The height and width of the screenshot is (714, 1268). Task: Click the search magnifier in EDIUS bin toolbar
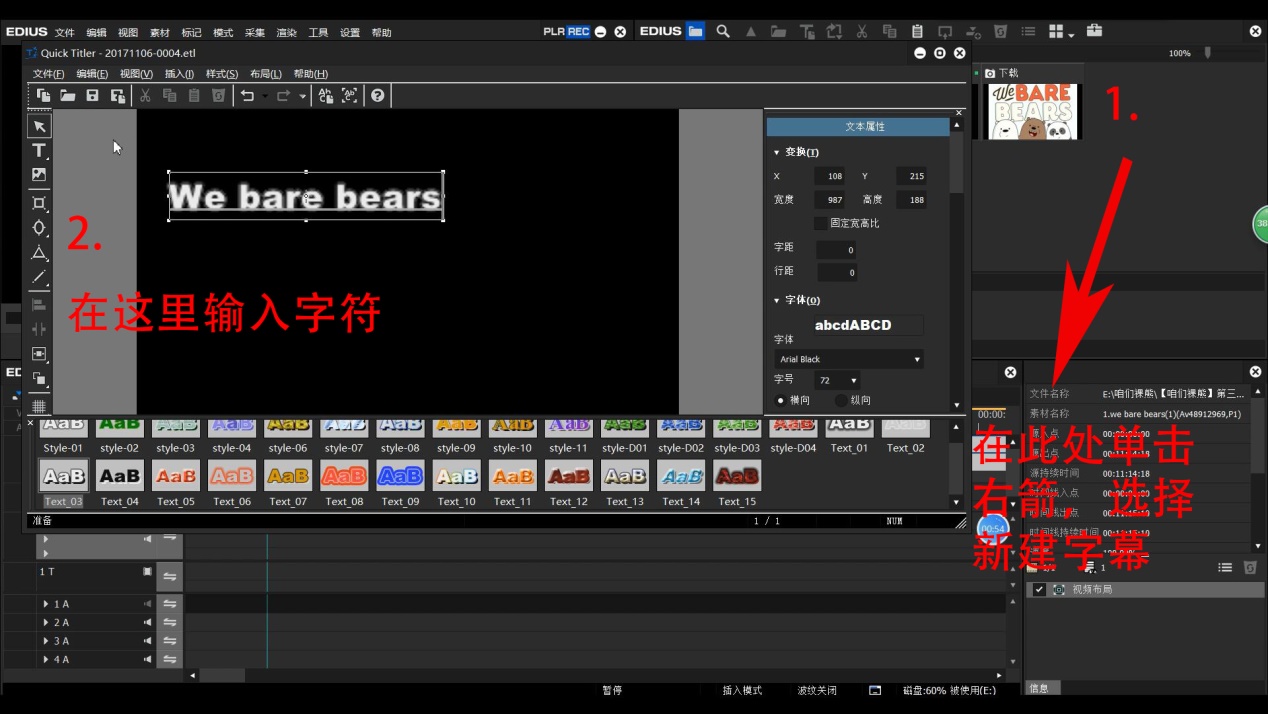tap(723, 31)
